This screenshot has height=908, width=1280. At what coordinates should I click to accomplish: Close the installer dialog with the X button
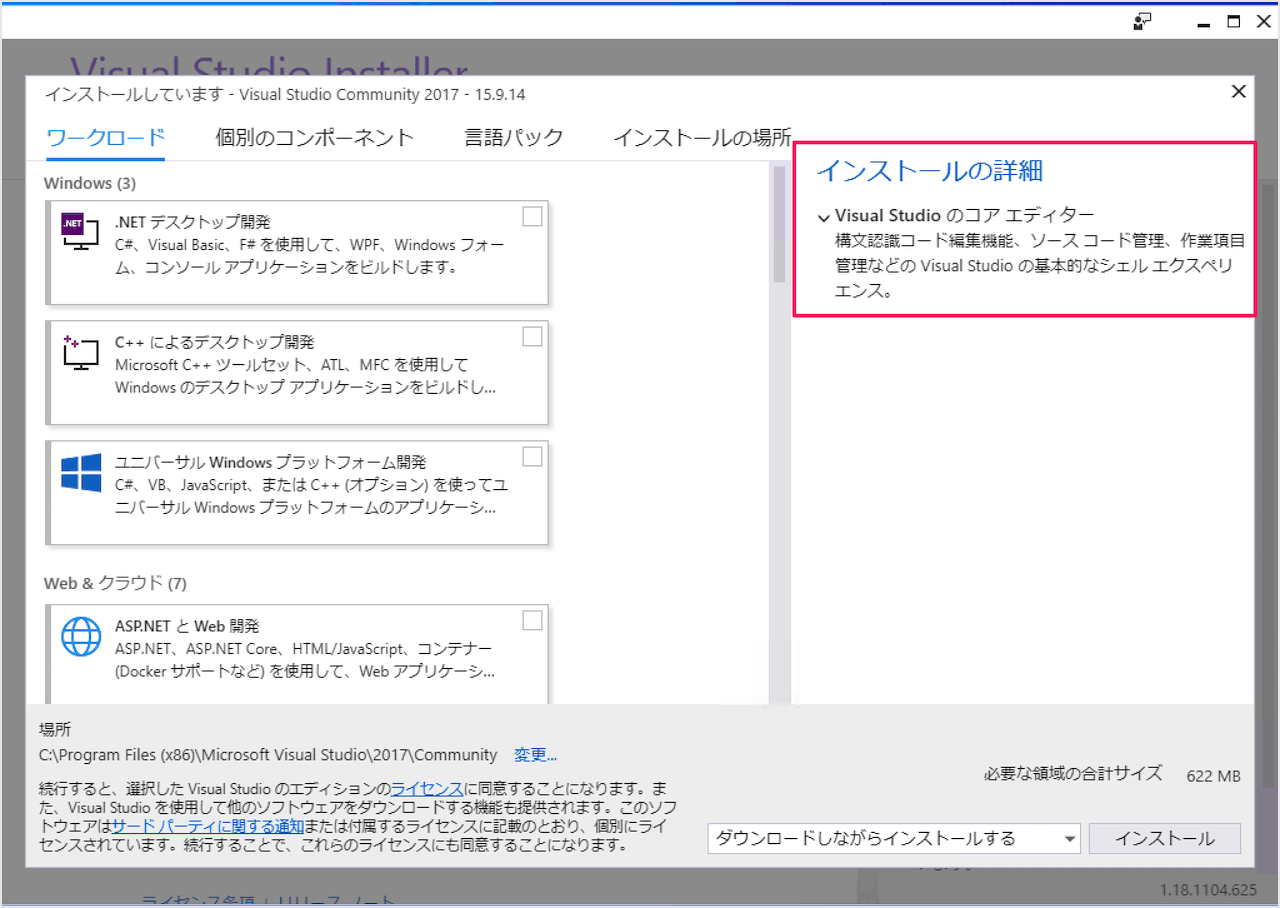pos(1238,92)
